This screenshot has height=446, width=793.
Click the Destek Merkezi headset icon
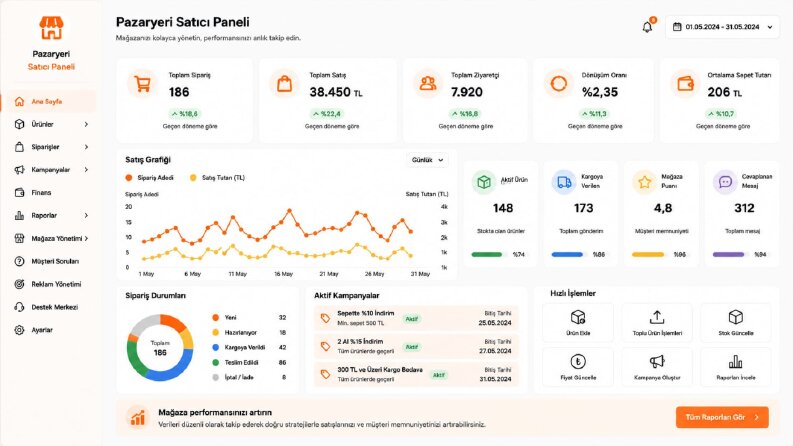(19, 307)
